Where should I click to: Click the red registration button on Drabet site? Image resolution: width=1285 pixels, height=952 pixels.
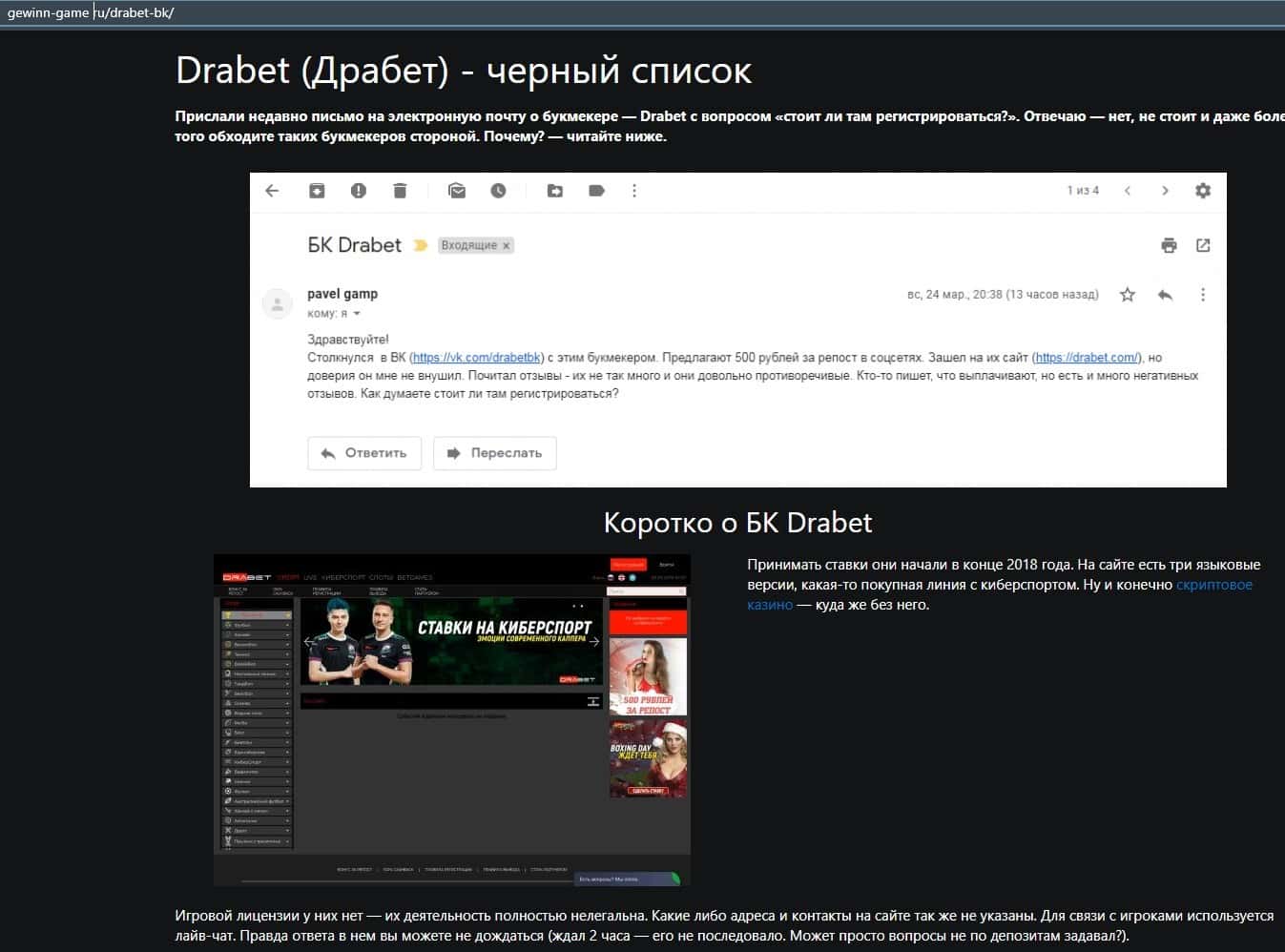[629, 565]
